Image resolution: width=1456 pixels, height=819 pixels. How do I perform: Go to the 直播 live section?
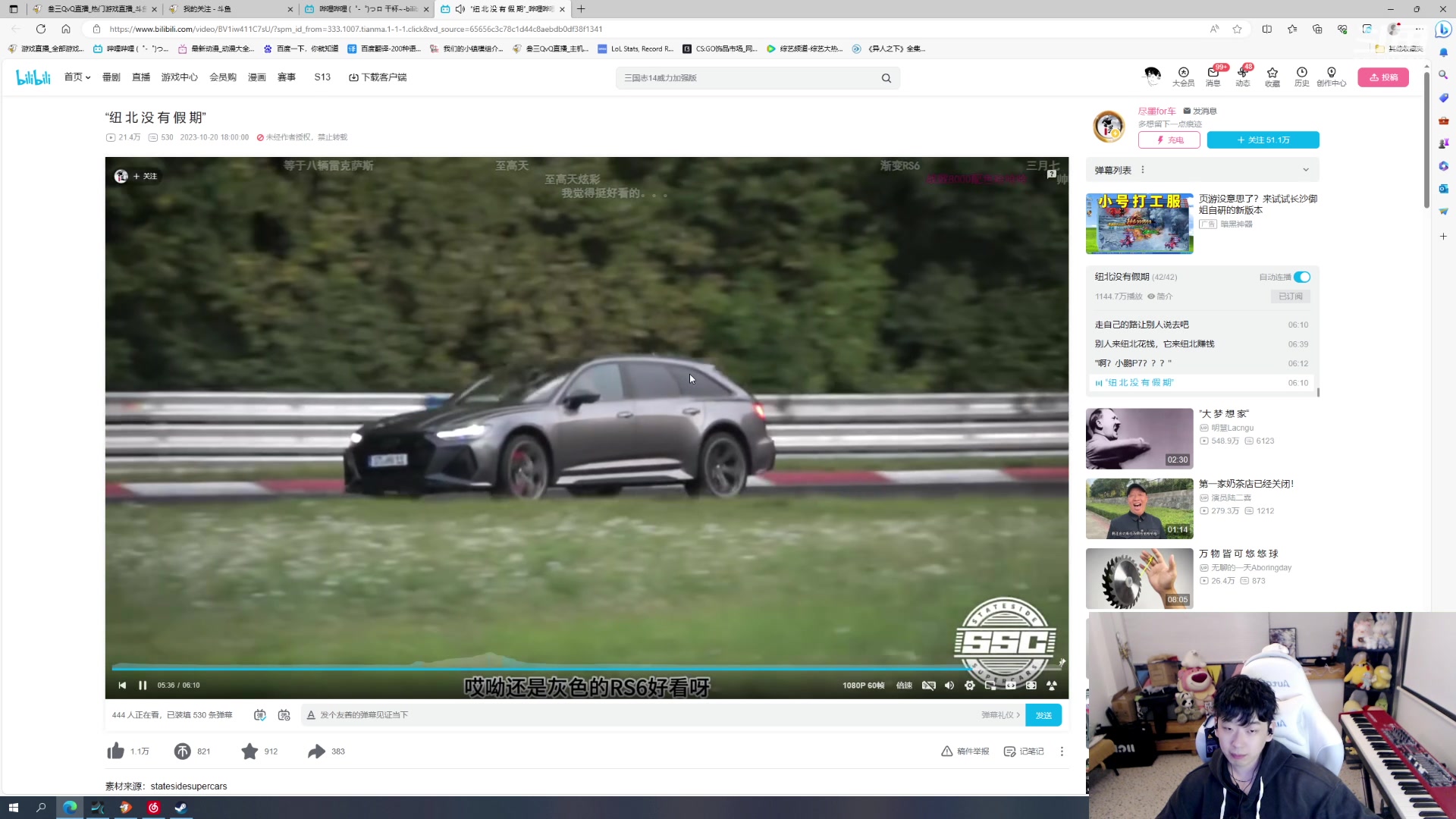coord(141,77)
